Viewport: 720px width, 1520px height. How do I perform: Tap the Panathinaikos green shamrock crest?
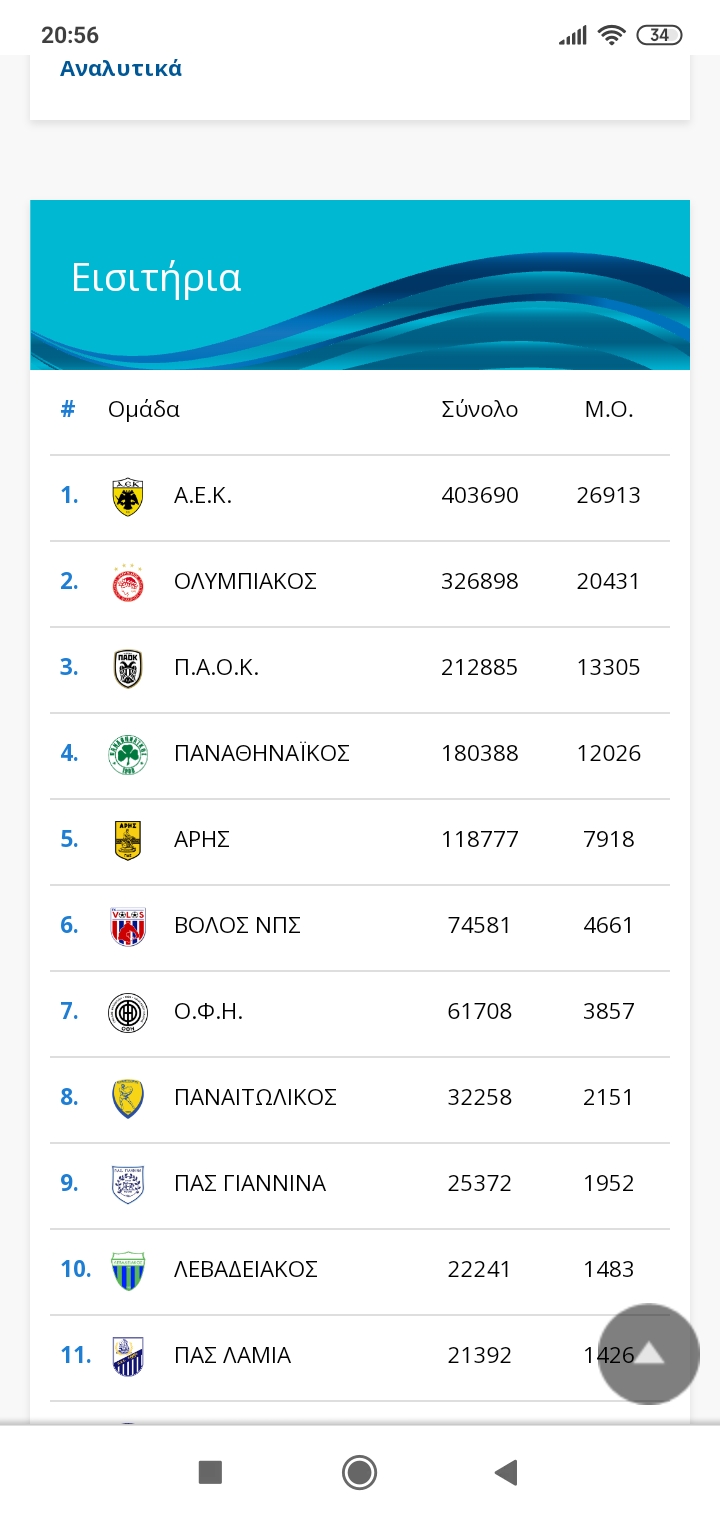tap(128, 755)
